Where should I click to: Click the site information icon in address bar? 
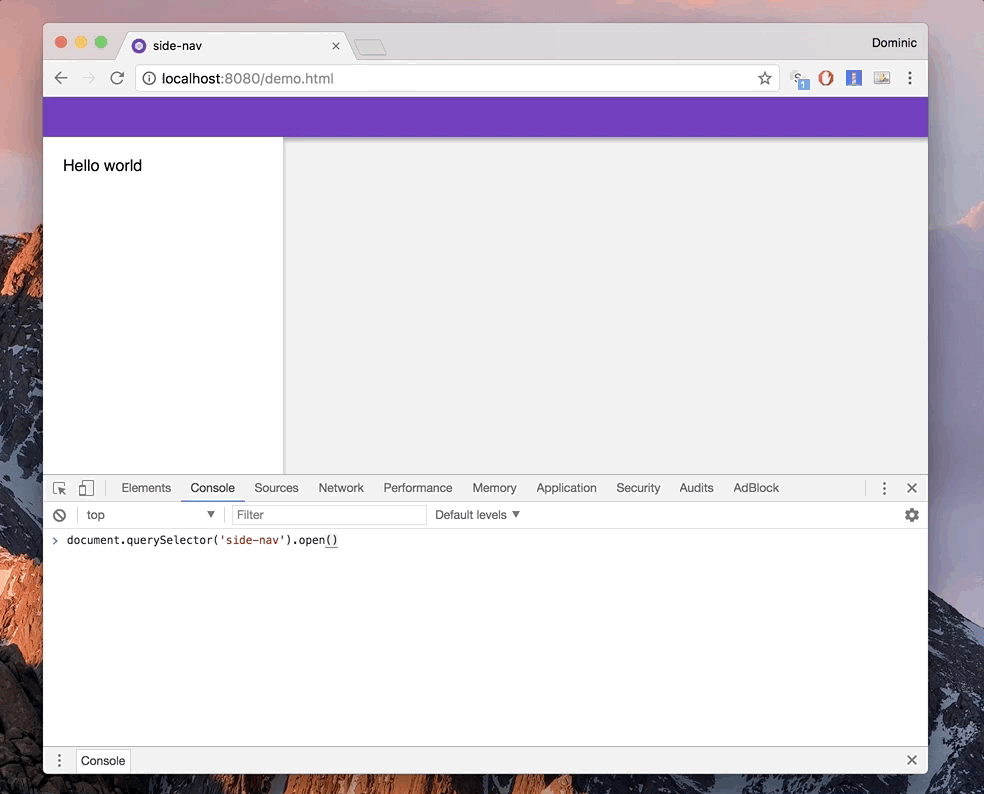149,78
